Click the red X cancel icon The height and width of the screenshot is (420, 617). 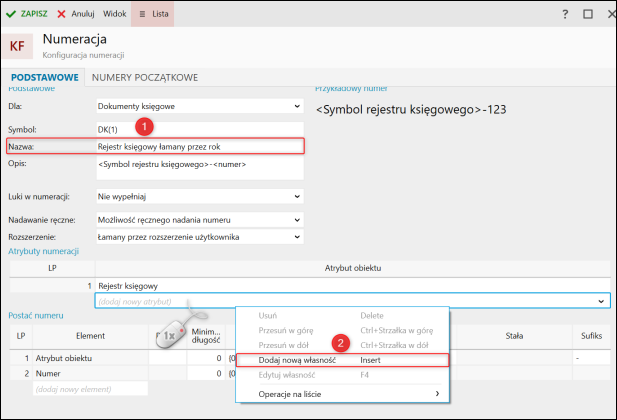pos(61,14)
